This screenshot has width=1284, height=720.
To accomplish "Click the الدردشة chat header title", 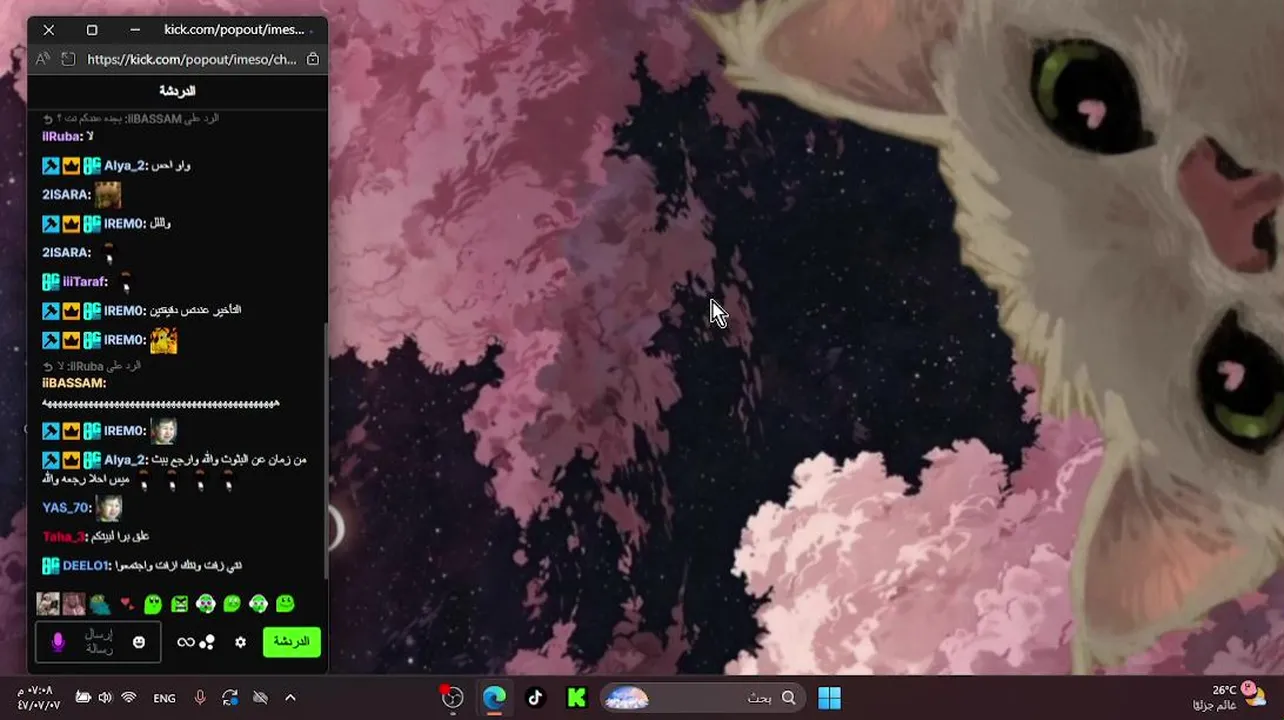I will click(177, 91).
